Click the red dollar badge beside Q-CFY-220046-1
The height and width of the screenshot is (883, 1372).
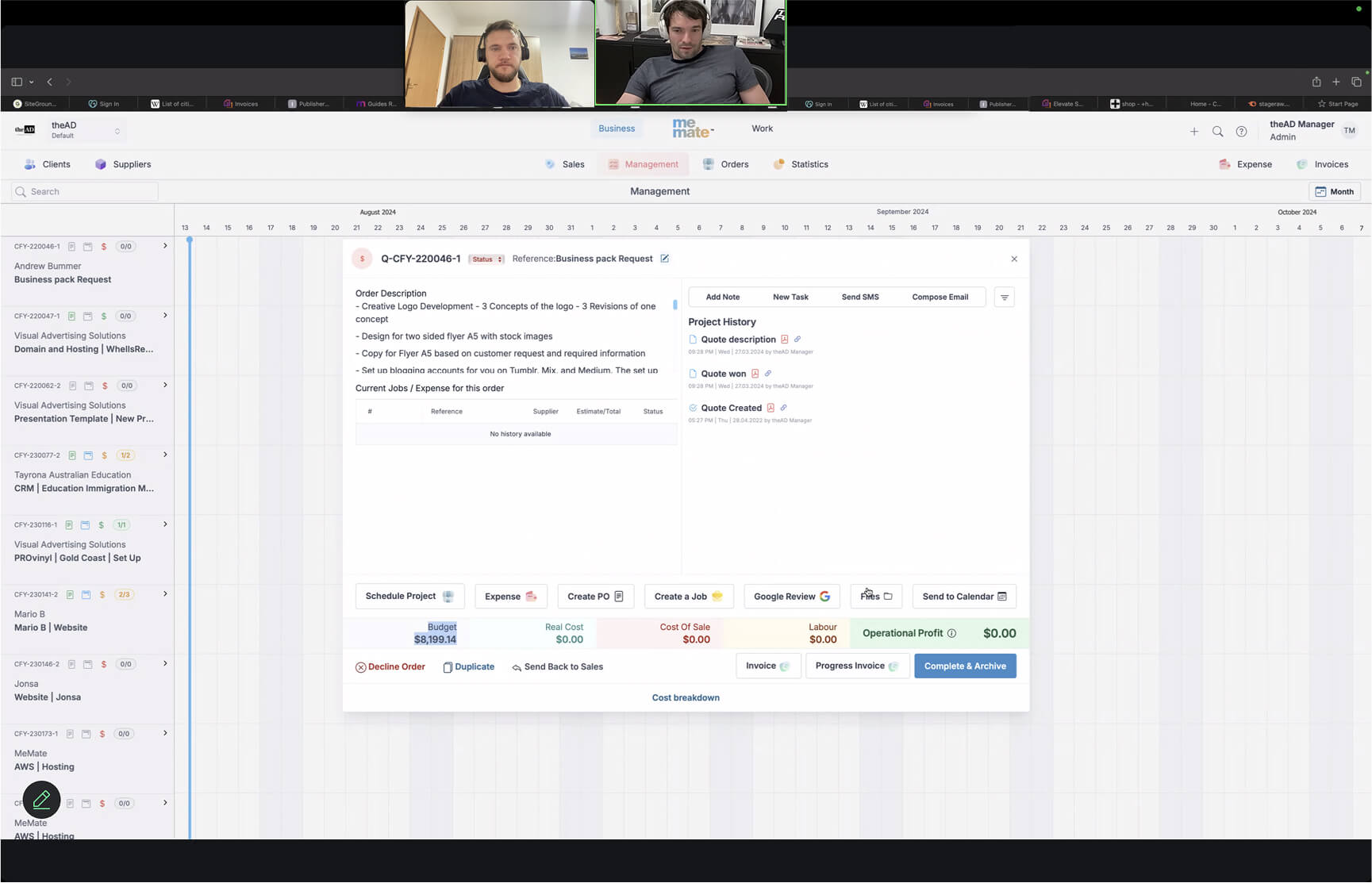pyautogui.click(x=362, y=259)
